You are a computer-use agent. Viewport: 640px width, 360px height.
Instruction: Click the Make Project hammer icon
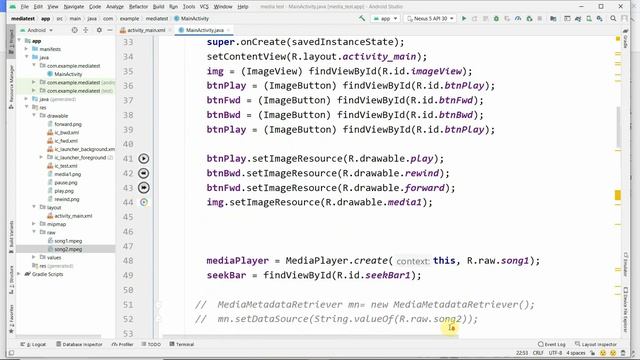click(x=362, y=18)
